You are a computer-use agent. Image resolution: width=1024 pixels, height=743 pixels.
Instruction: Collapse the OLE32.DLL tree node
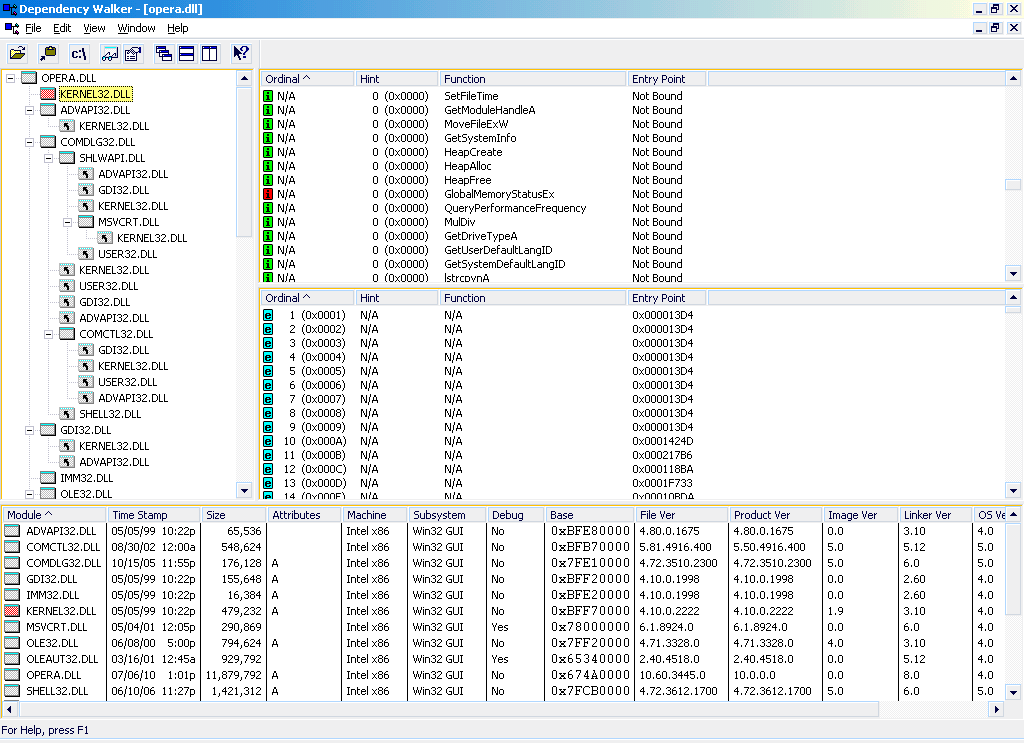click(29, 494)
